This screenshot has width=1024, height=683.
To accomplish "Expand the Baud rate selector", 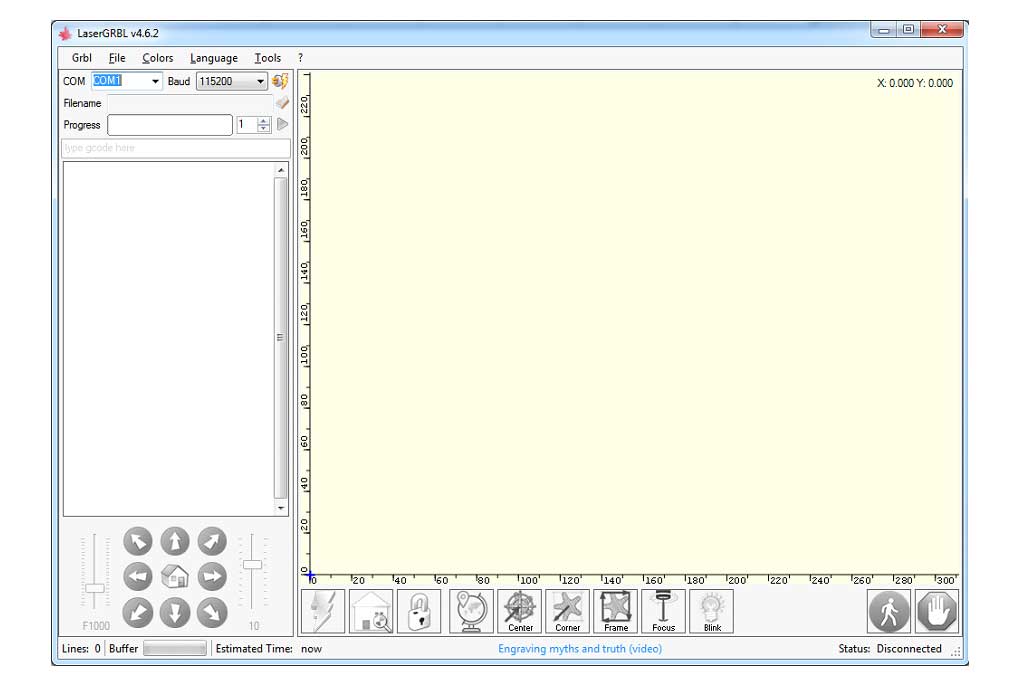I will [x=259, y=81].
